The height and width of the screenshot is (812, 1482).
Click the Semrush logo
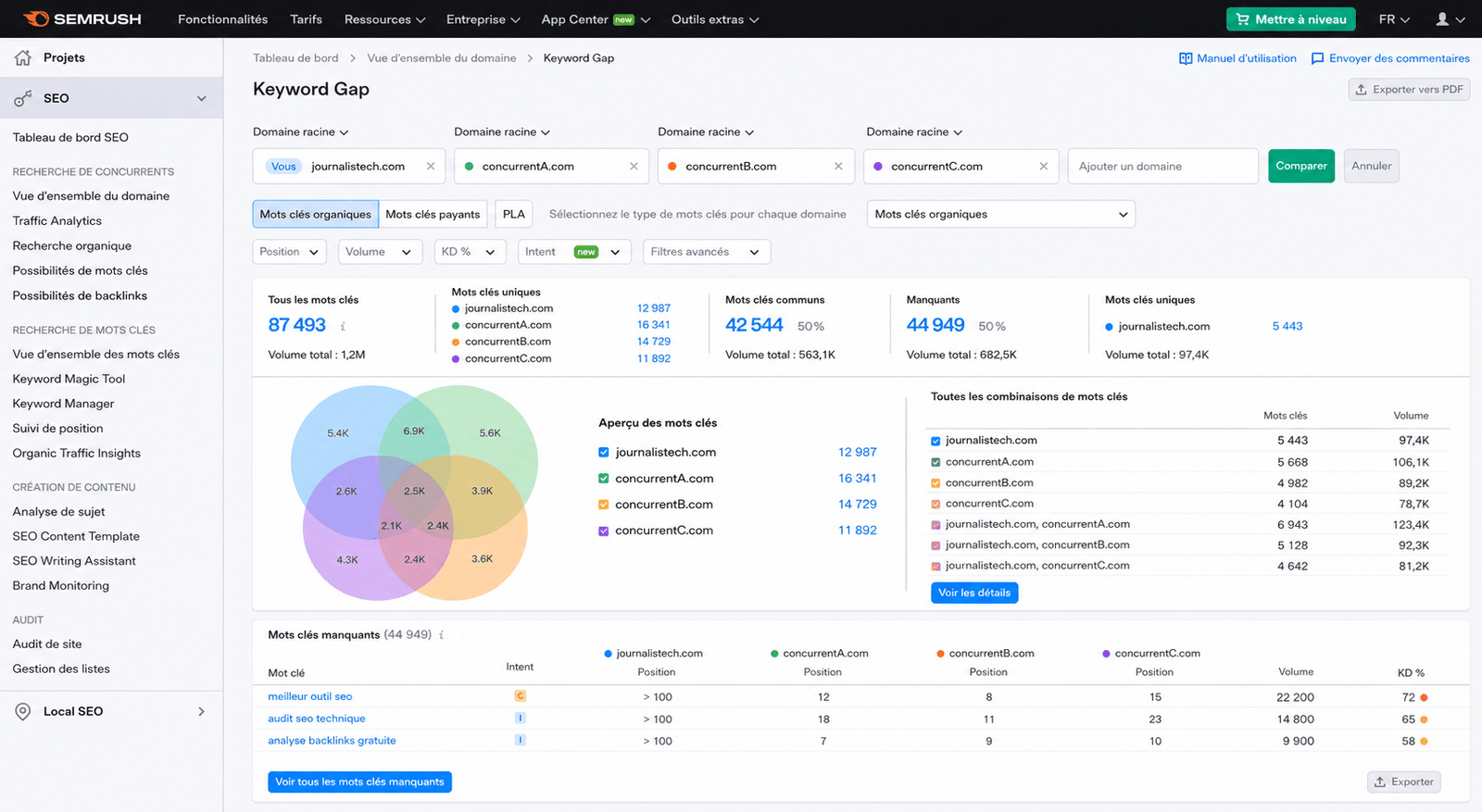[82, 19]
